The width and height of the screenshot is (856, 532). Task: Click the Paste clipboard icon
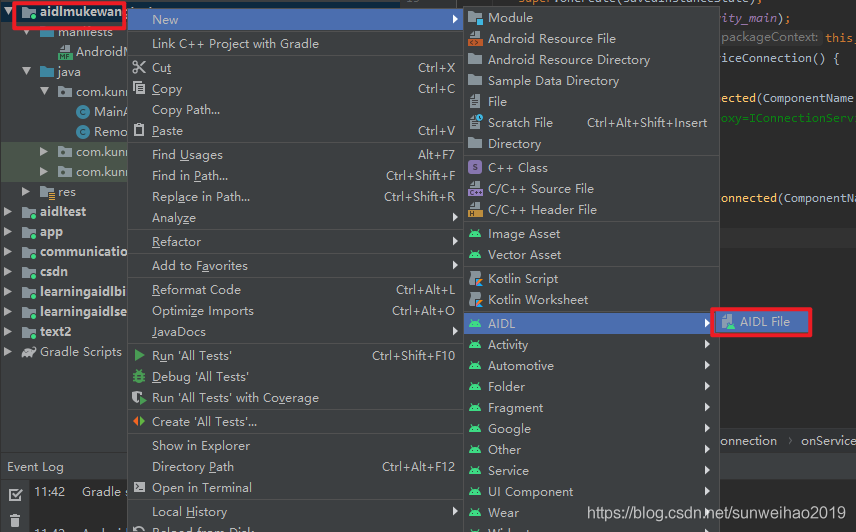[x=139, y=130]
